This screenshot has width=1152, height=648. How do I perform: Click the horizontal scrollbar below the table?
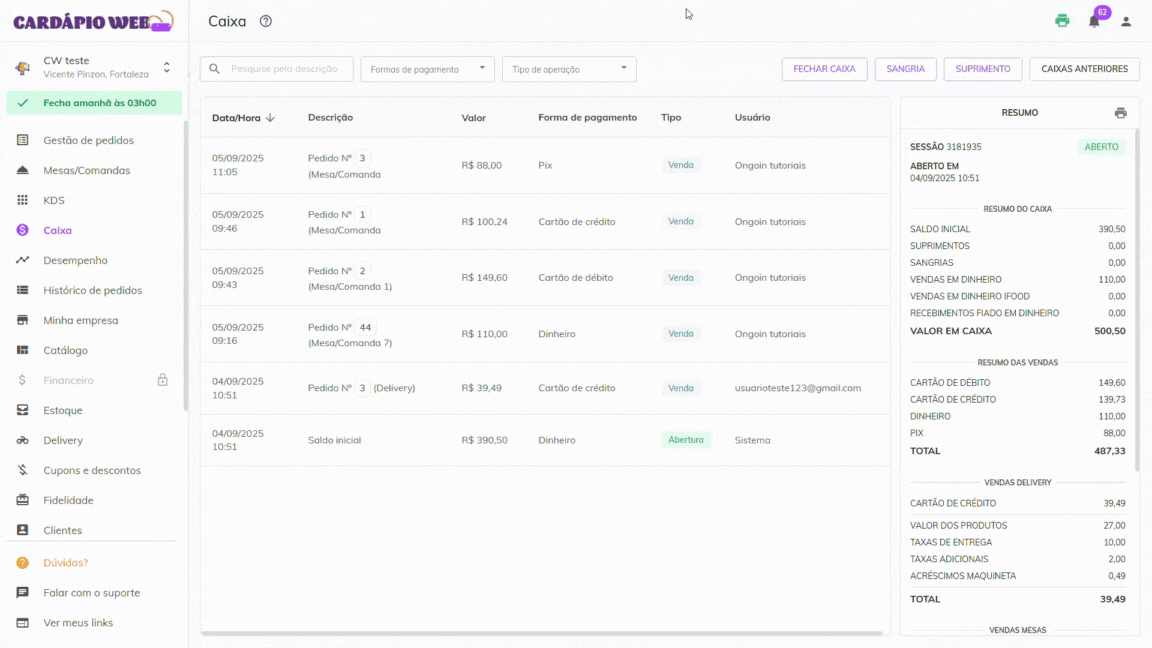click(541, 633)
